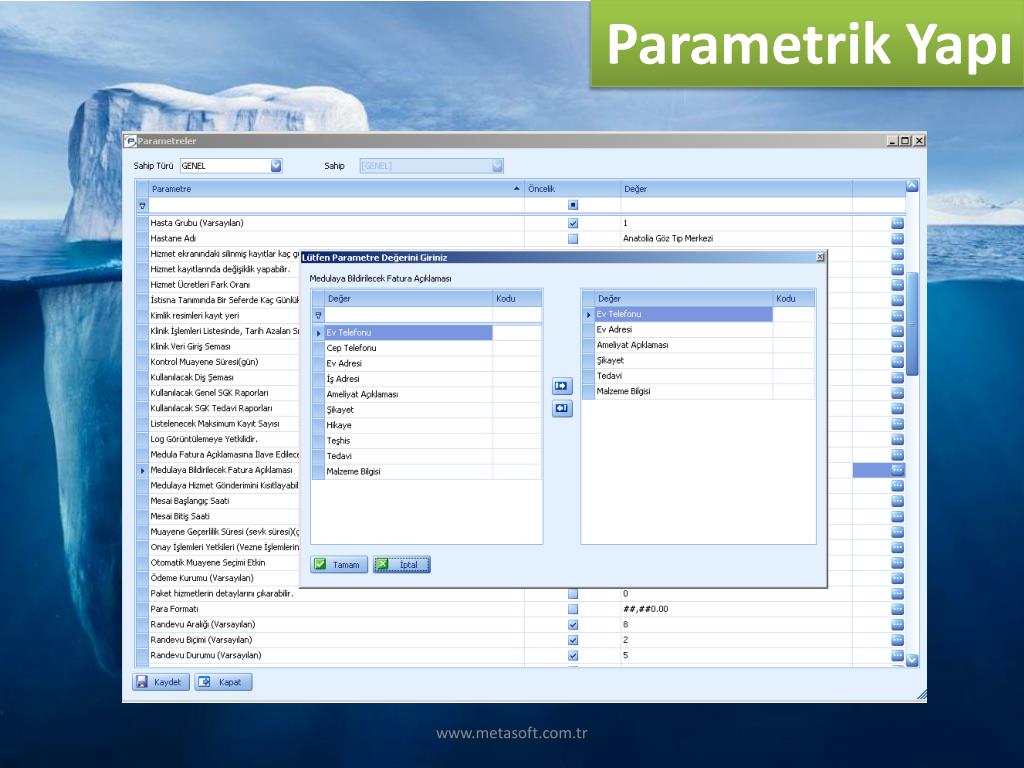
Task: Select İş Adresi in left list
Action: click(408, 379)
